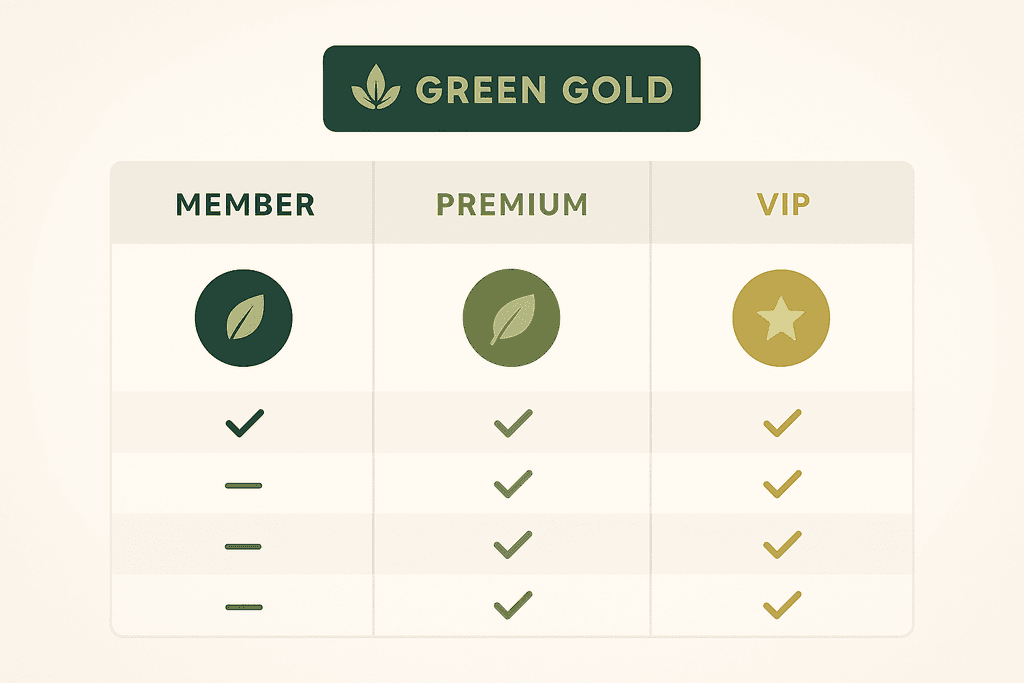The width and height of the screenshot is (1024, 683).
Task: Click the first VIP row gold checkmark
Action: [x=782, y=424]
